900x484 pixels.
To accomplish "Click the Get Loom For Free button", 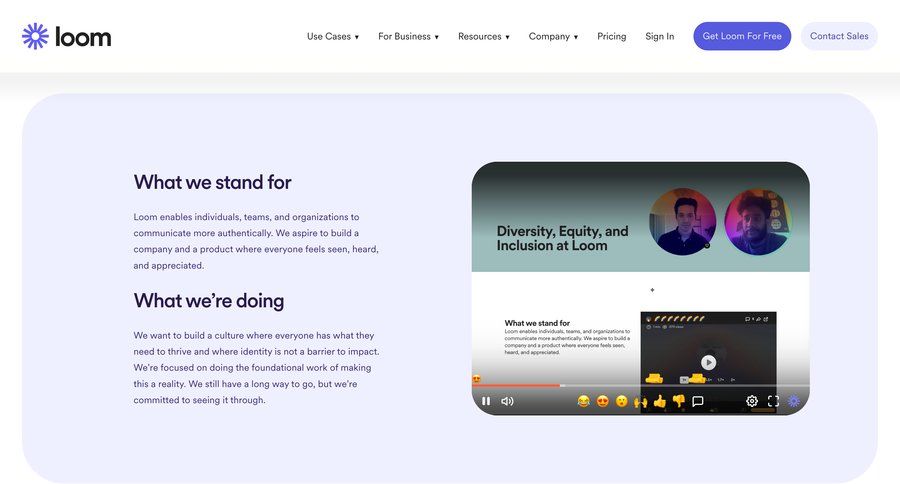I will pyautogui.click(x=742, y=37).
